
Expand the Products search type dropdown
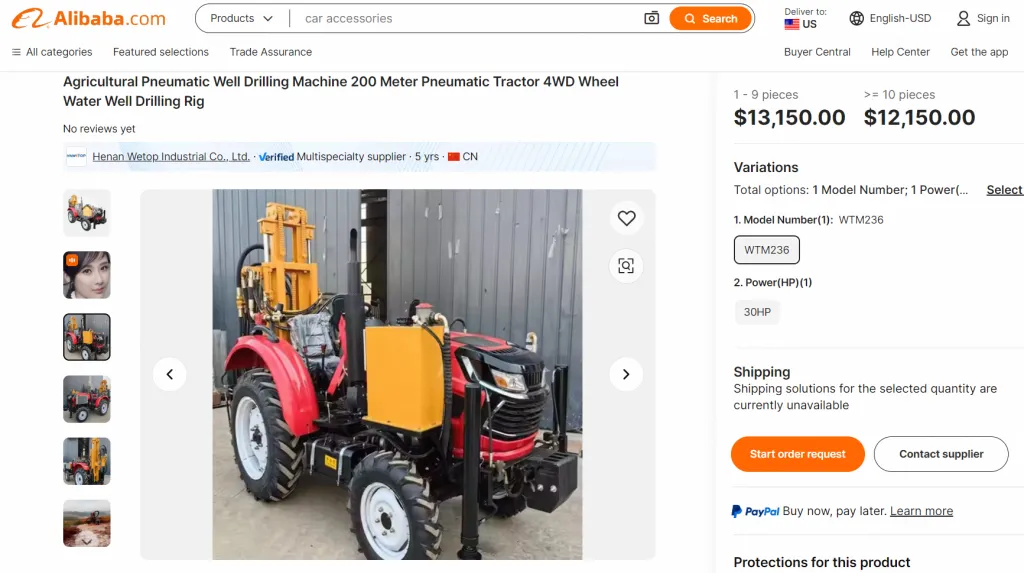point(242,18)
